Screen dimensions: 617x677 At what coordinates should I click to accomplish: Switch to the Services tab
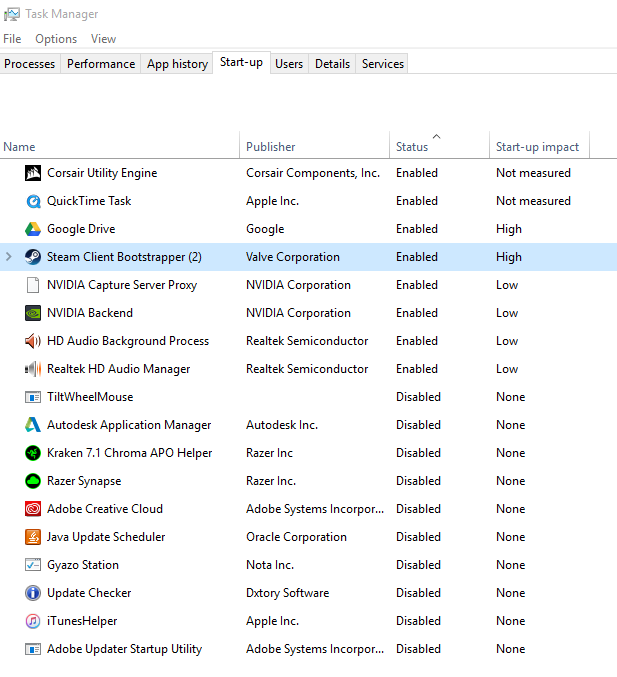click(x=383, y=64)
